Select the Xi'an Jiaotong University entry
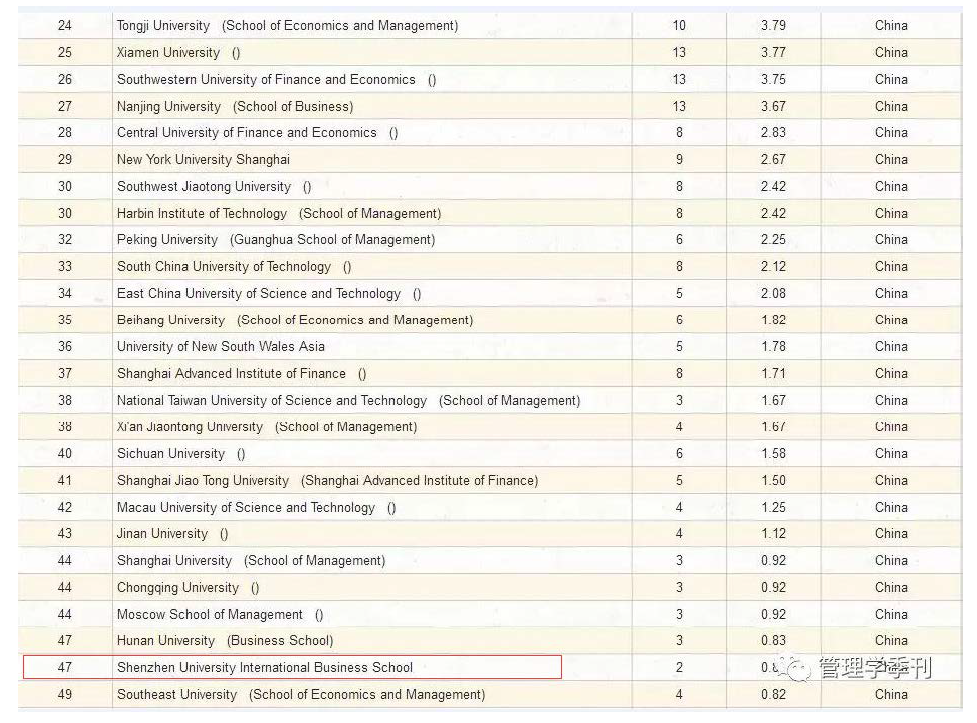Image resolution: width=977 pixels, height=723 pixels. coord(267,426)
